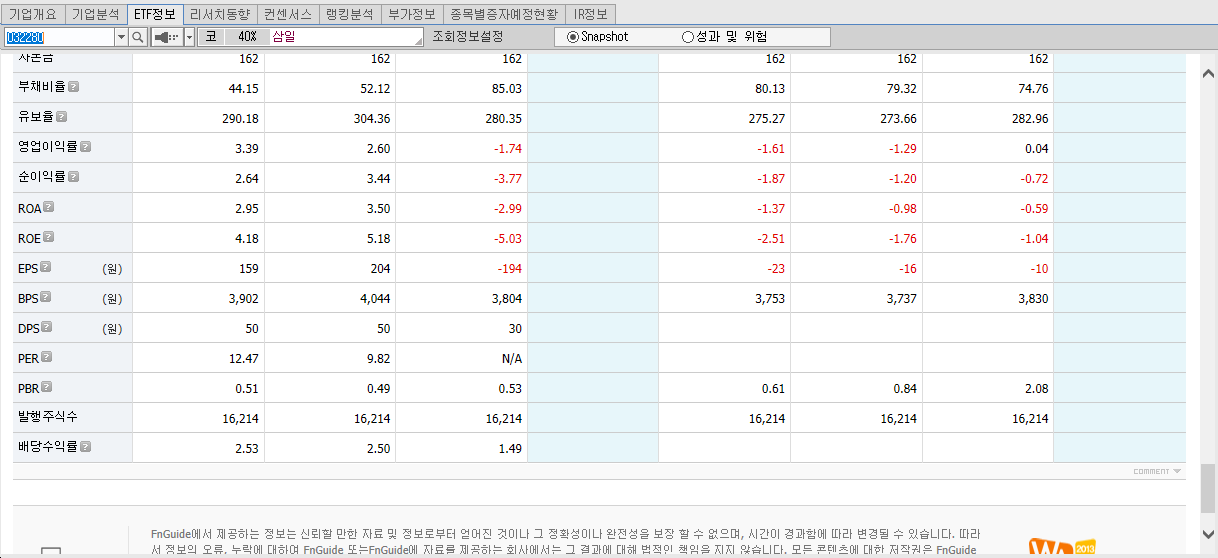This screenshot has height=558, width=1218.
Task: Click the 유보율 value 290.18
Action: [240, 119]
